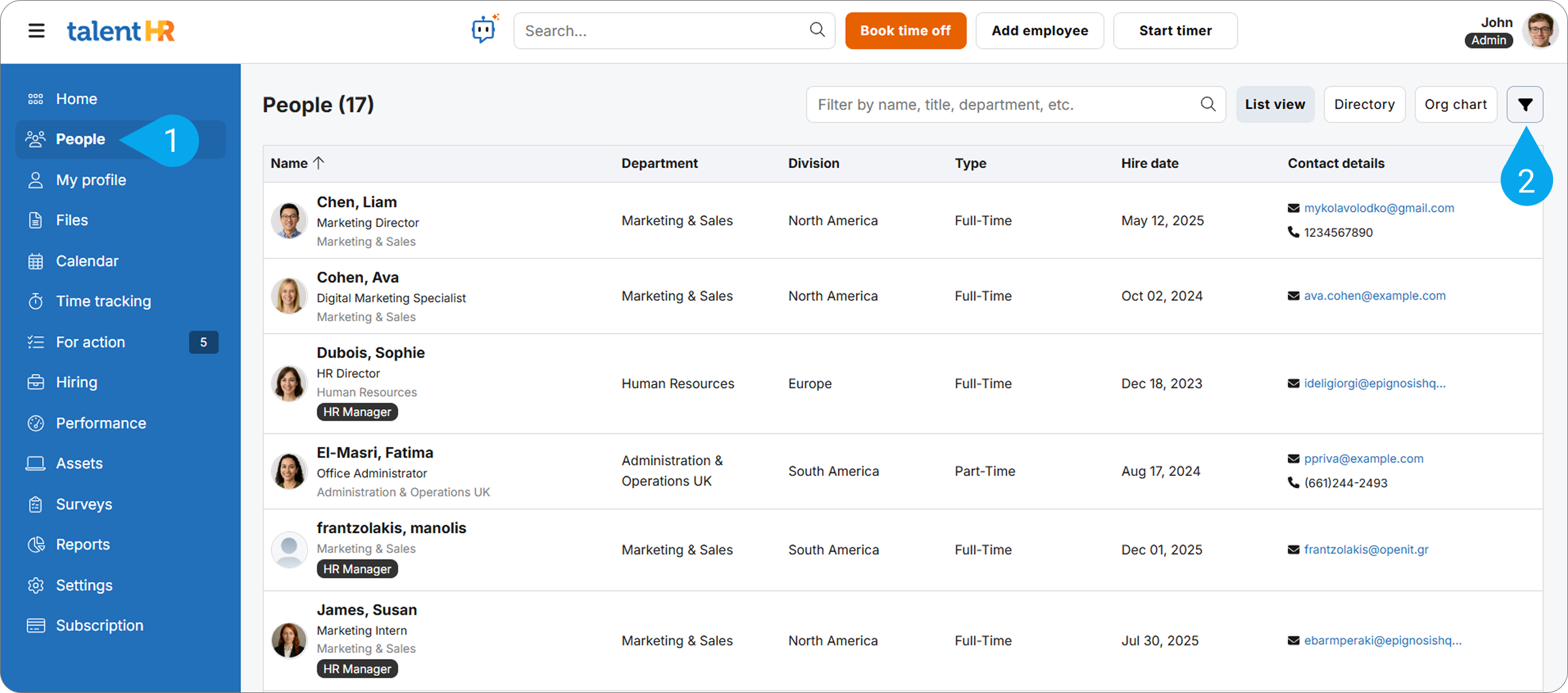1568x693 pixels.
Task: Click the magnifier in the top search bar
Action: [817, 30]
